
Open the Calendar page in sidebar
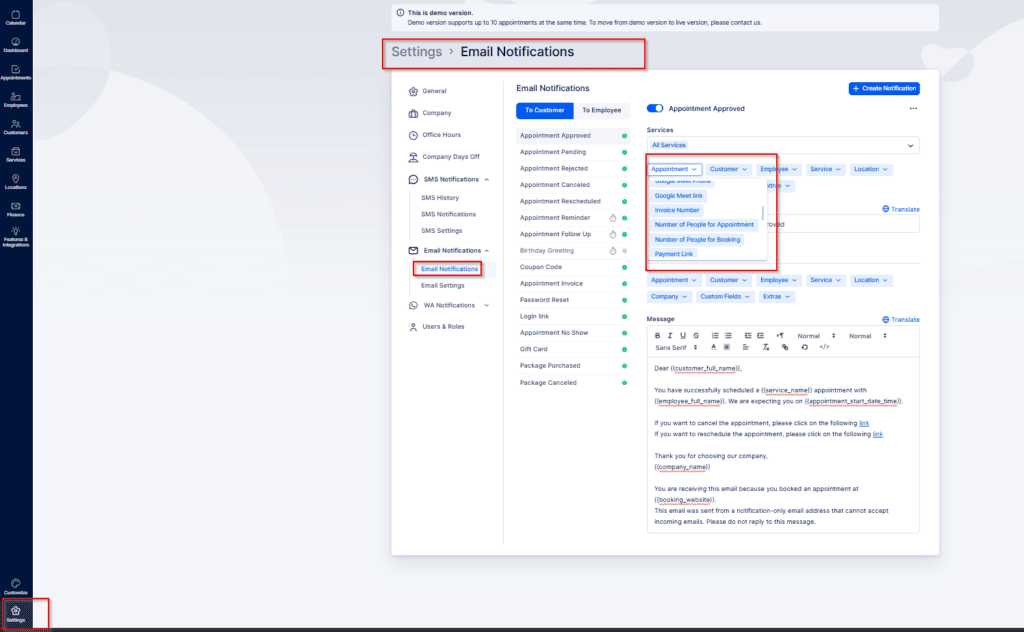[x=16, y=18]
